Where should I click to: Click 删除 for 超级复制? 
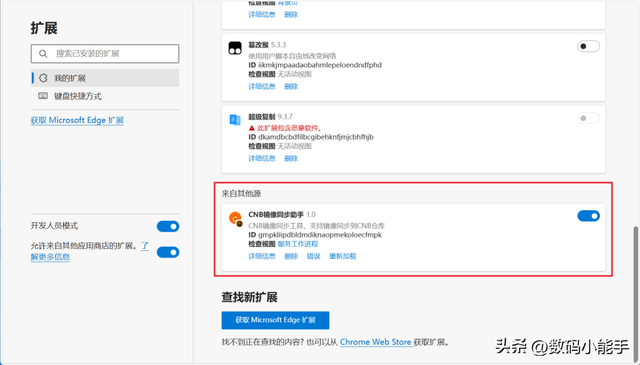[x=291, y=158]
